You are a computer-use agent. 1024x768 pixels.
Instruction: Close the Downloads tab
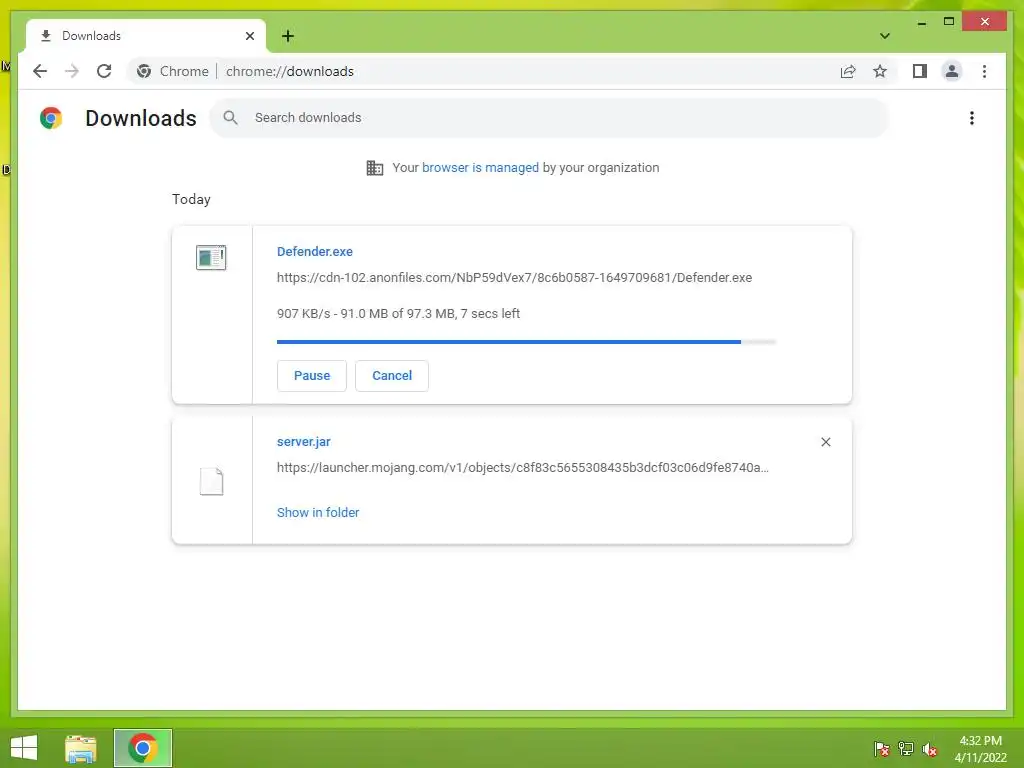pos(249,36)
